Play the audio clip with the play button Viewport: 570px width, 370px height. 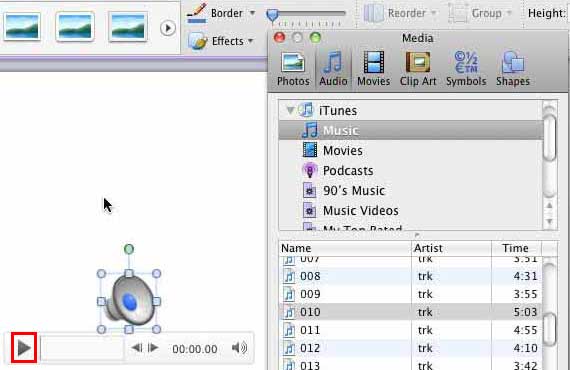coord(24,348)
